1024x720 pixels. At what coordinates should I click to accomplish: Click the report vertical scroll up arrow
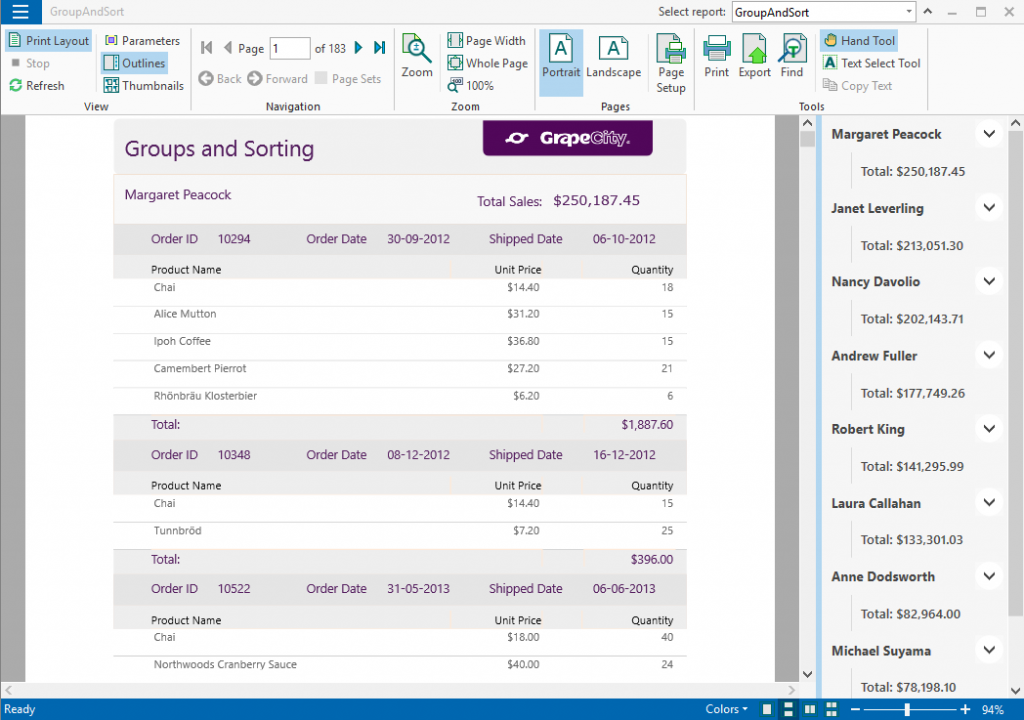tap(807, 123)
